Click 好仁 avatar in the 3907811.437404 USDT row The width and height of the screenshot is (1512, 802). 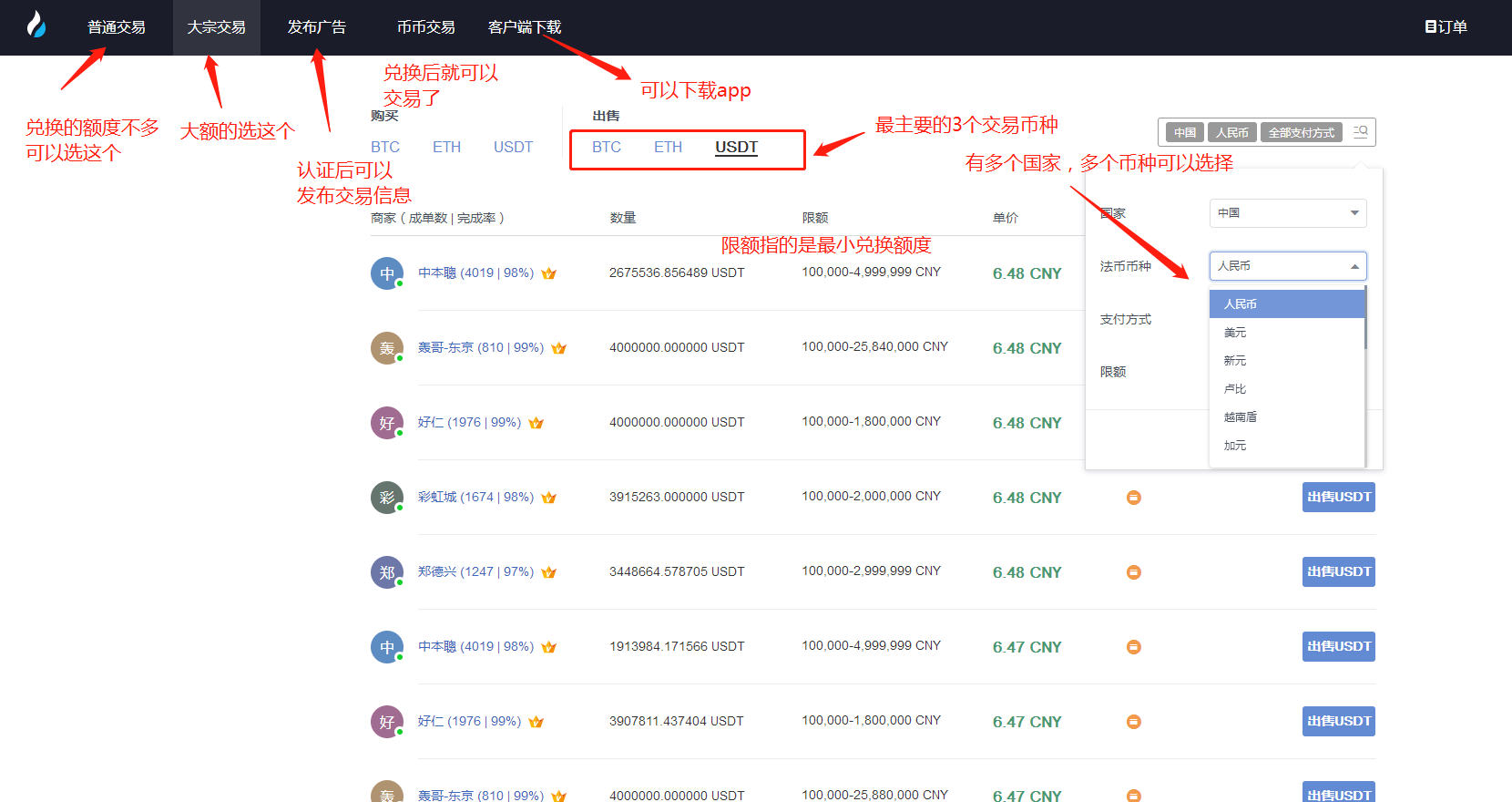coord(387,722)
